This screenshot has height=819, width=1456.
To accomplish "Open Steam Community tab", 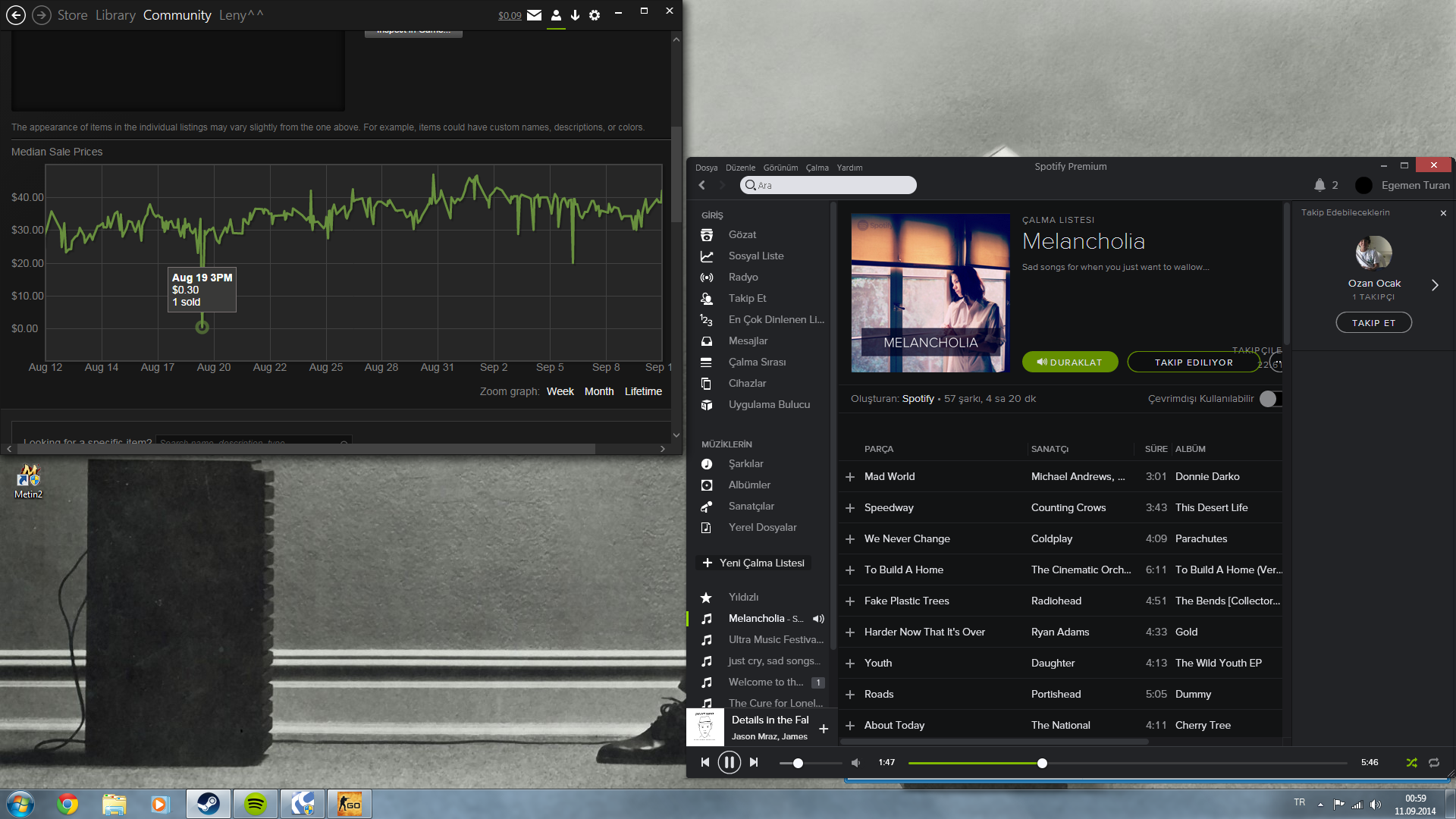I will point(177,15).
